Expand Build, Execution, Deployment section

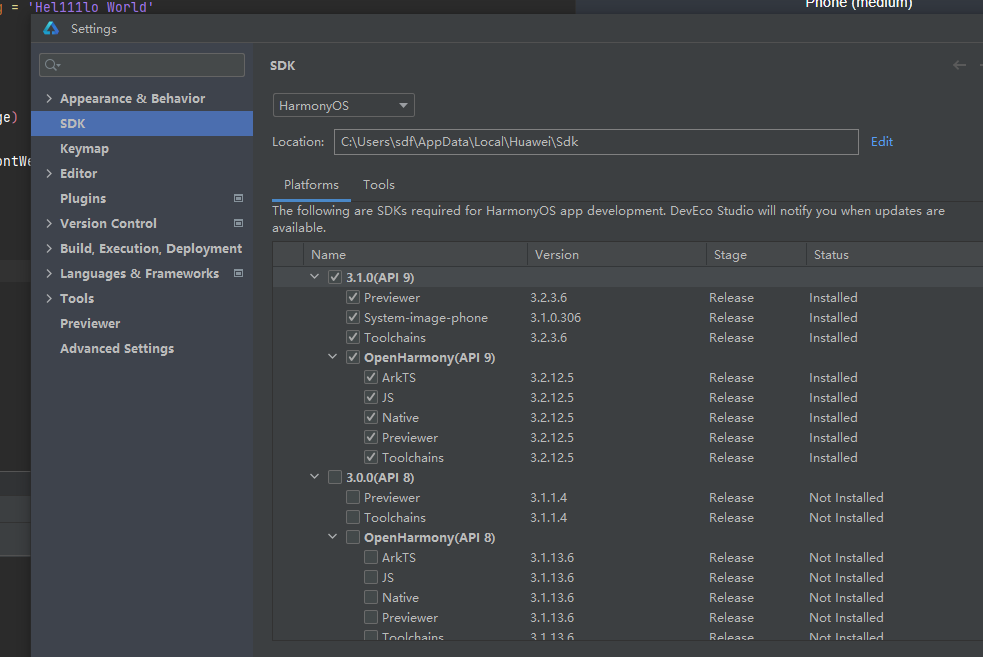pos(49,248)
